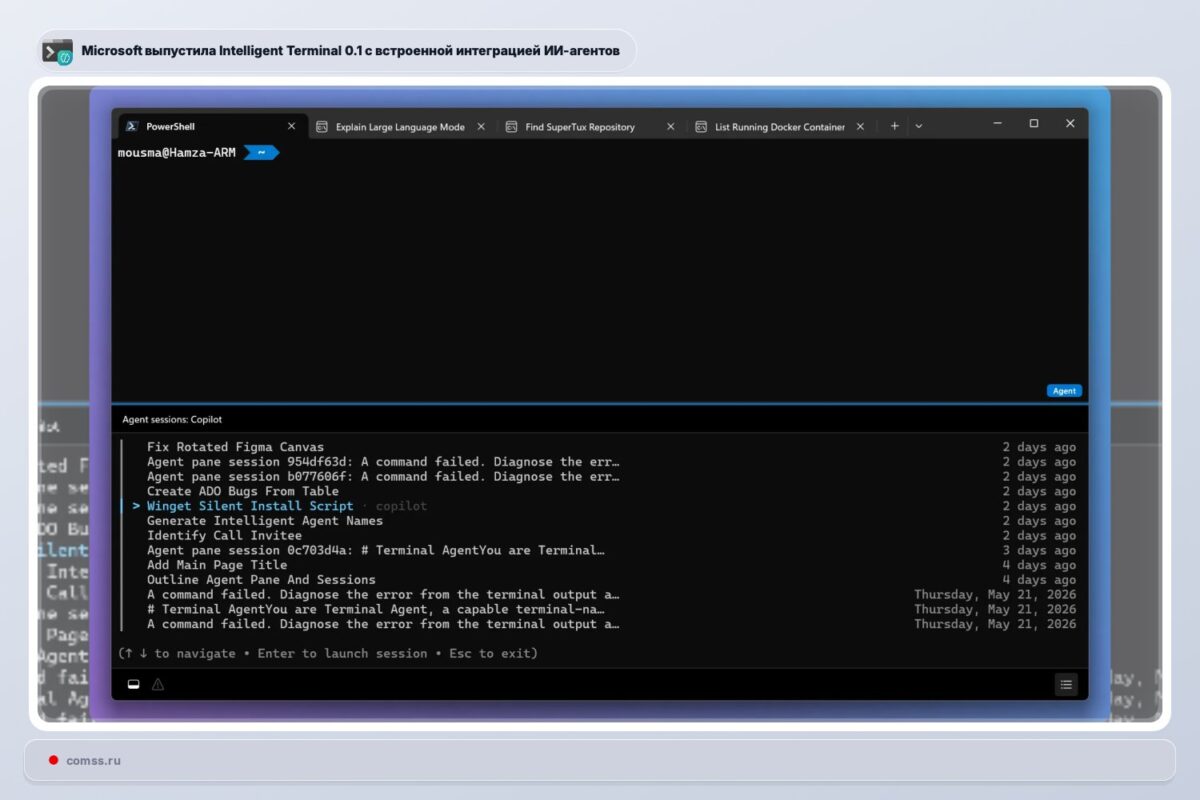Maximize the terminal window

pos(1034,123)
